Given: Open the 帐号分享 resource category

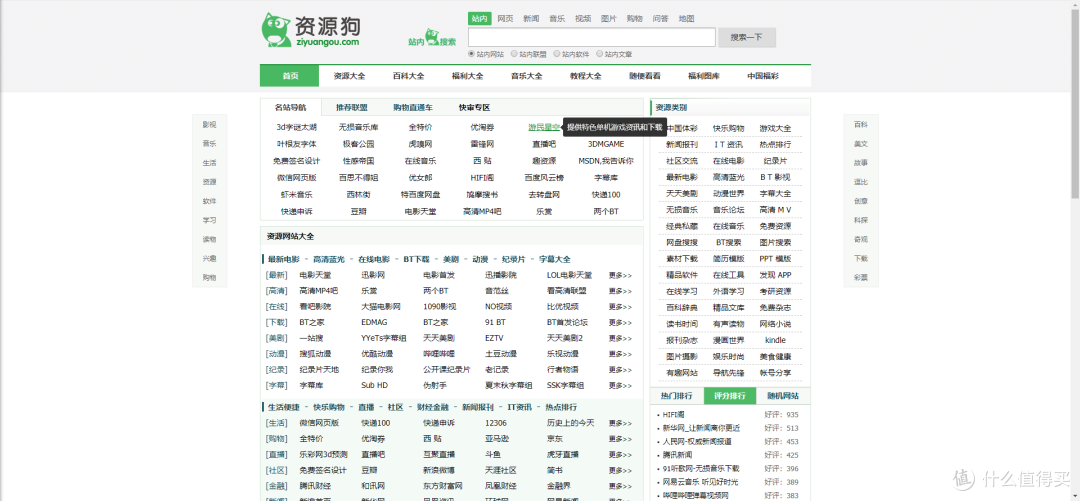Looking at the screenshot, I should click(x=776, y=373).
